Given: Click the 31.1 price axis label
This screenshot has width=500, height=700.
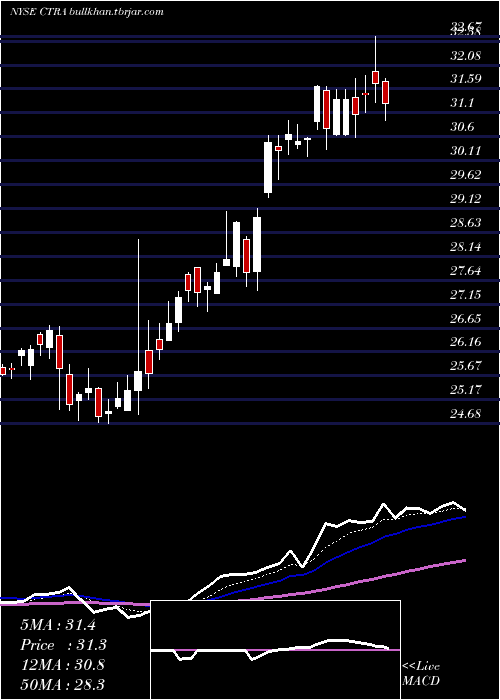Looking at the screenshot, I should click(x=462, y=103).
